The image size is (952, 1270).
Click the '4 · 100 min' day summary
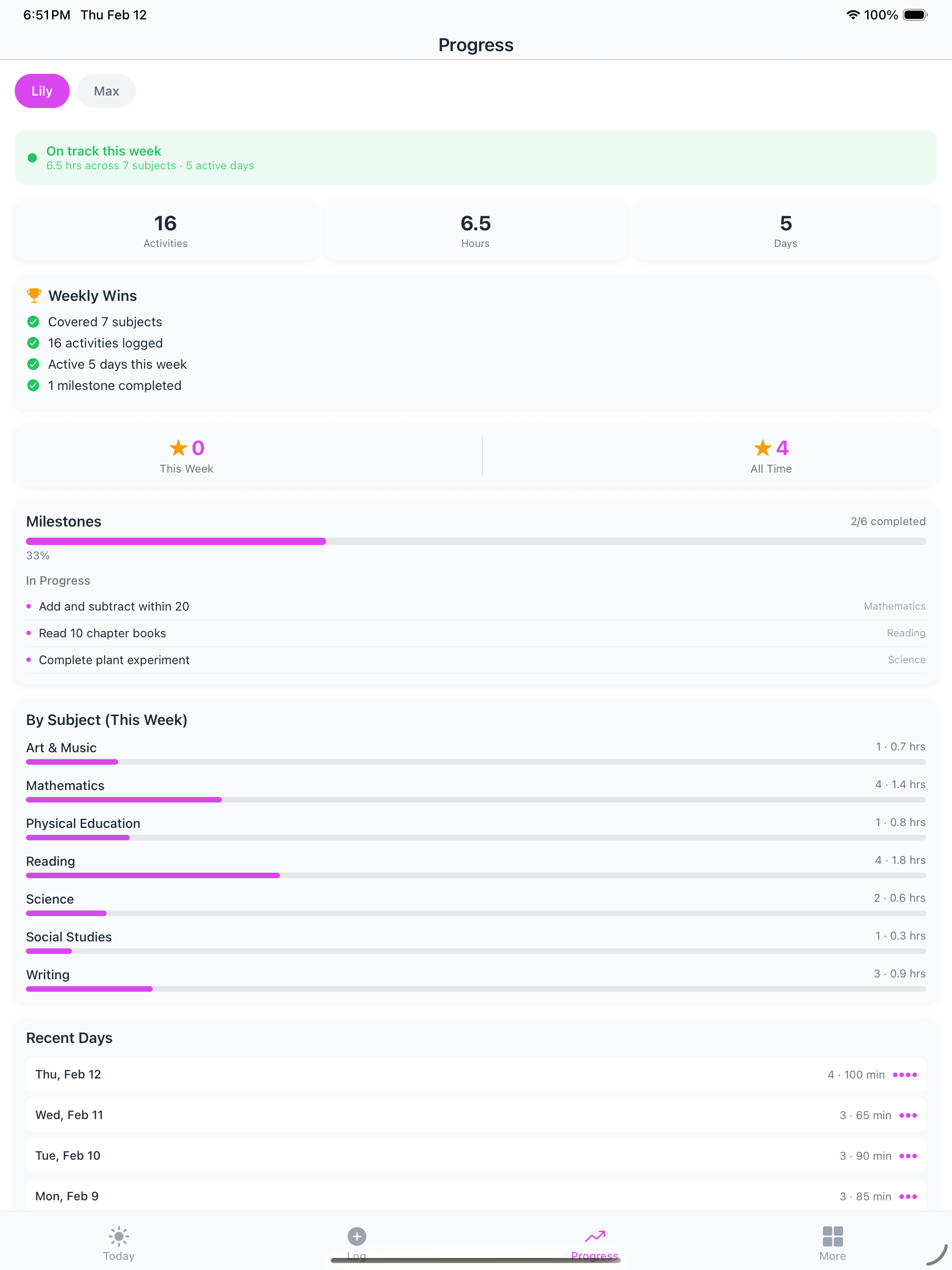click(856, 1075)
